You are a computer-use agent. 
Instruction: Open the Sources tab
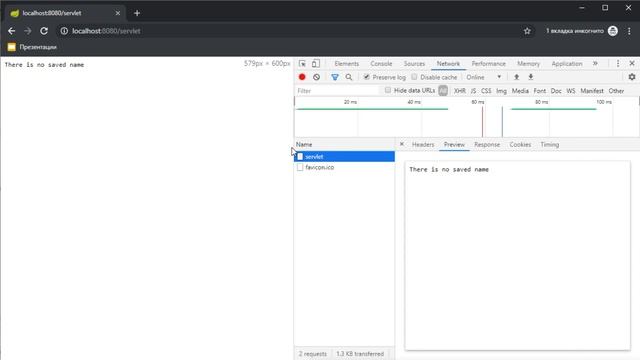(414, 64)
